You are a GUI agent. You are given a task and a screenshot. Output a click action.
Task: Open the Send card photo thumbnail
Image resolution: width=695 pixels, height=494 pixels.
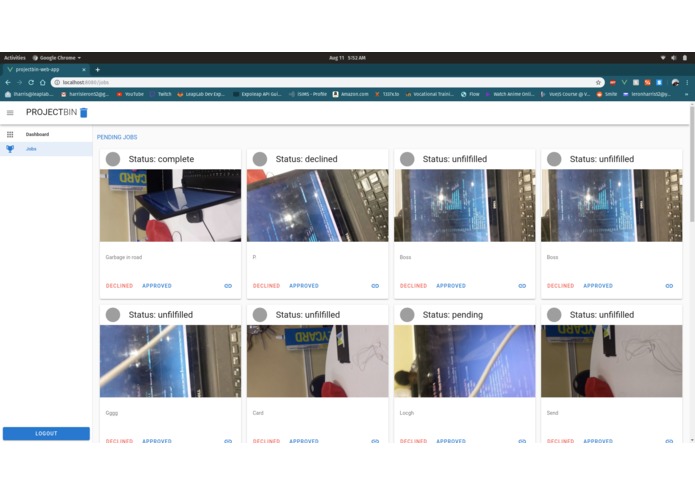612,361
